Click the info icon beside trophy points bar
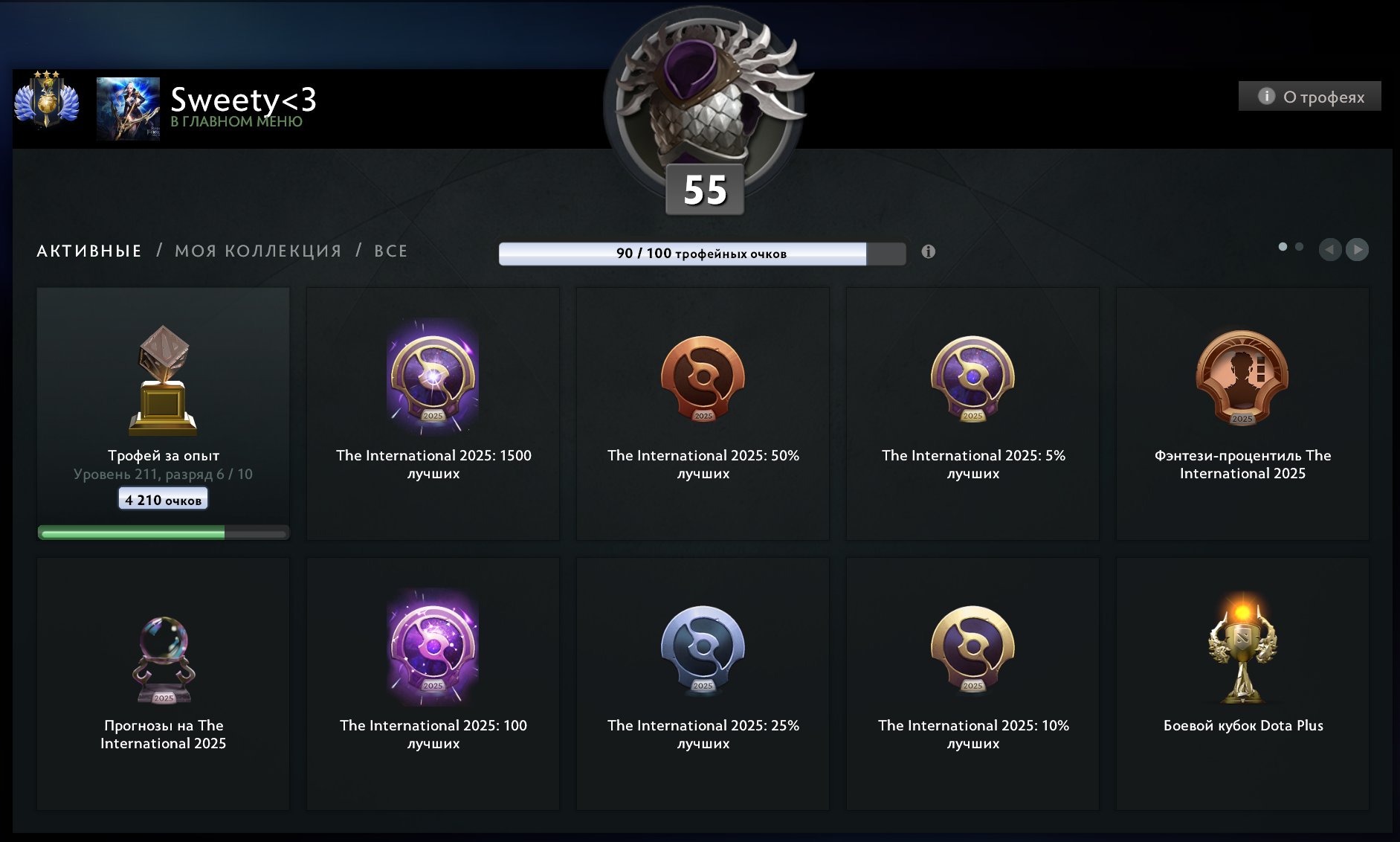This screenshot has height=842, width=1400. [x=928, y=251]
